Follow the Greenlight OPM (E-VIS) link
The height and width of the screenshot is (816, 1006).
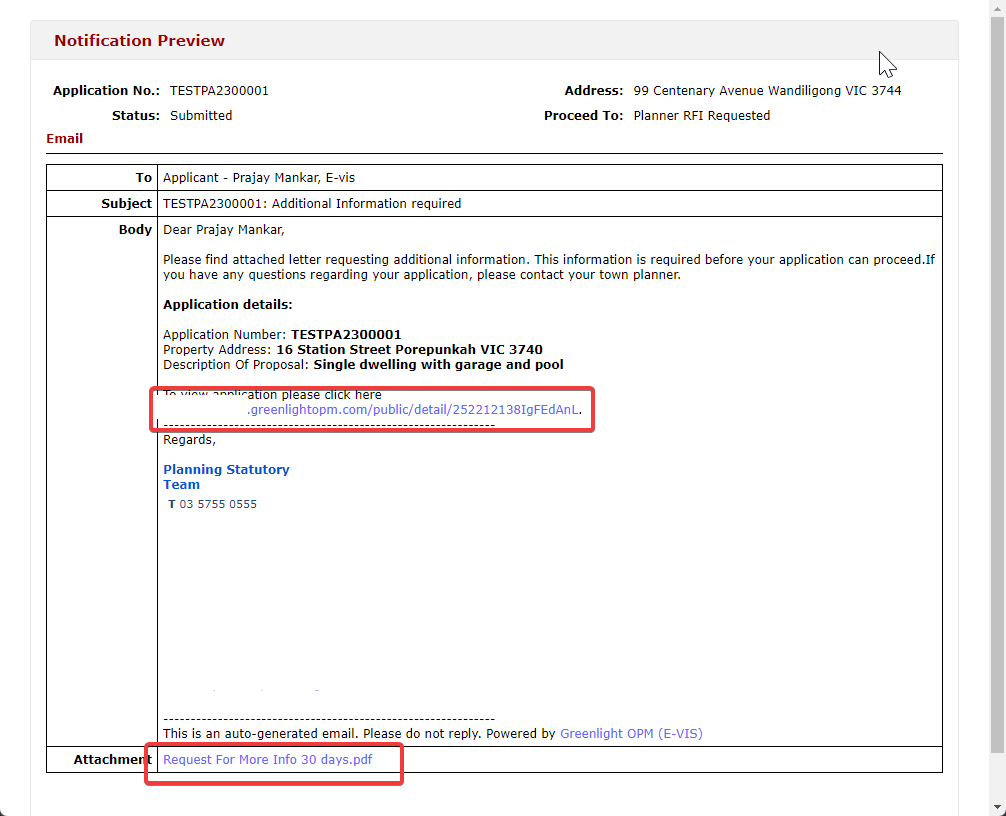click(631, 734)
